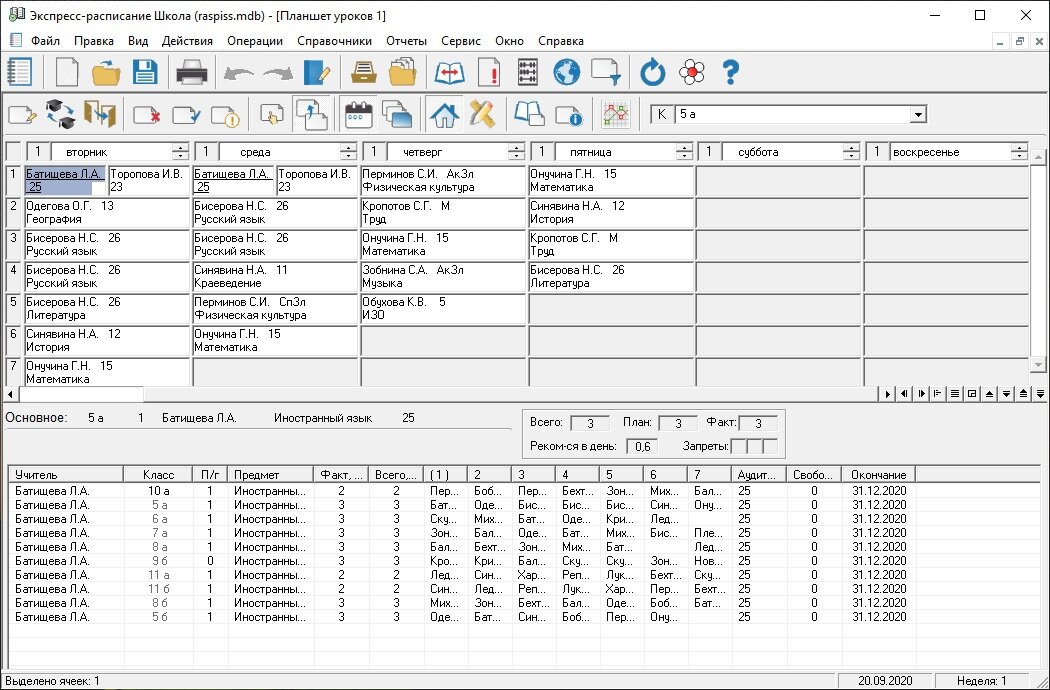
Task: Click the window-in-window navigation button
Action: tap(972, 394)
